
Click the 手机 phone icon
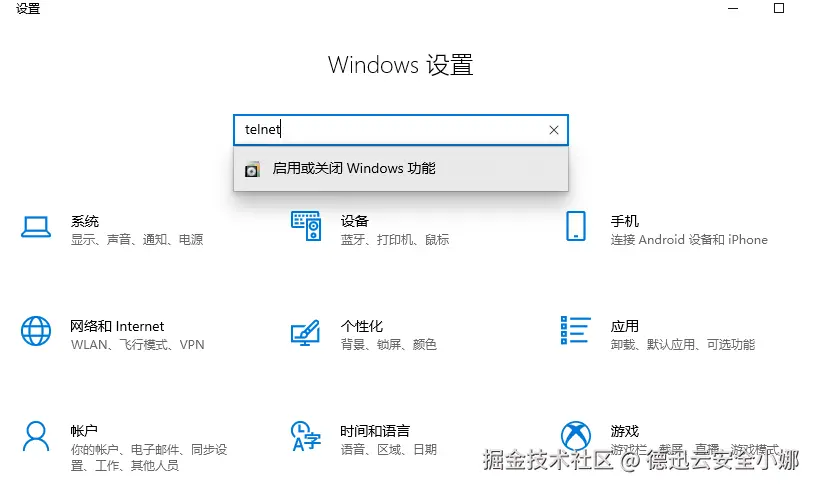pyautogui.click(x=575, y=226)
